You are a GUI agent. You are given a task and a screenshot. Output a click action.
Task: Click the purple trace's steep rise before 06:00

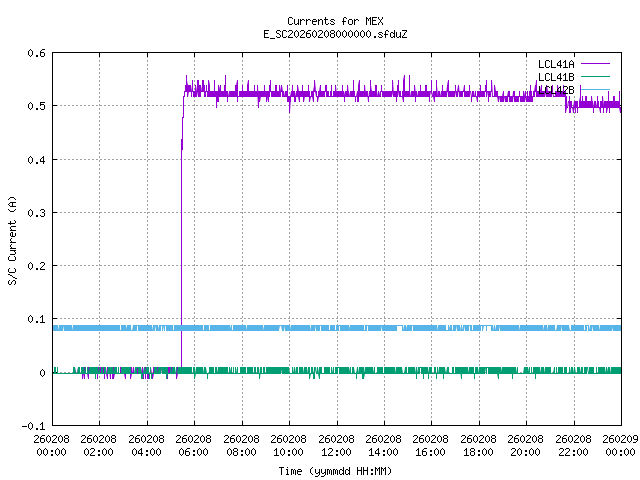[x=181, y=250]
